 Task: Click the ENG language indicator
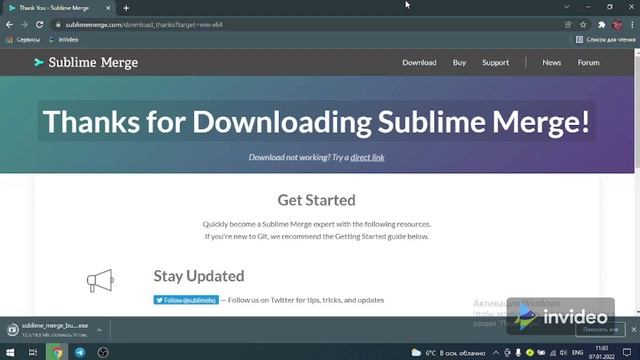pyautogui.click(x=577, y=353)
